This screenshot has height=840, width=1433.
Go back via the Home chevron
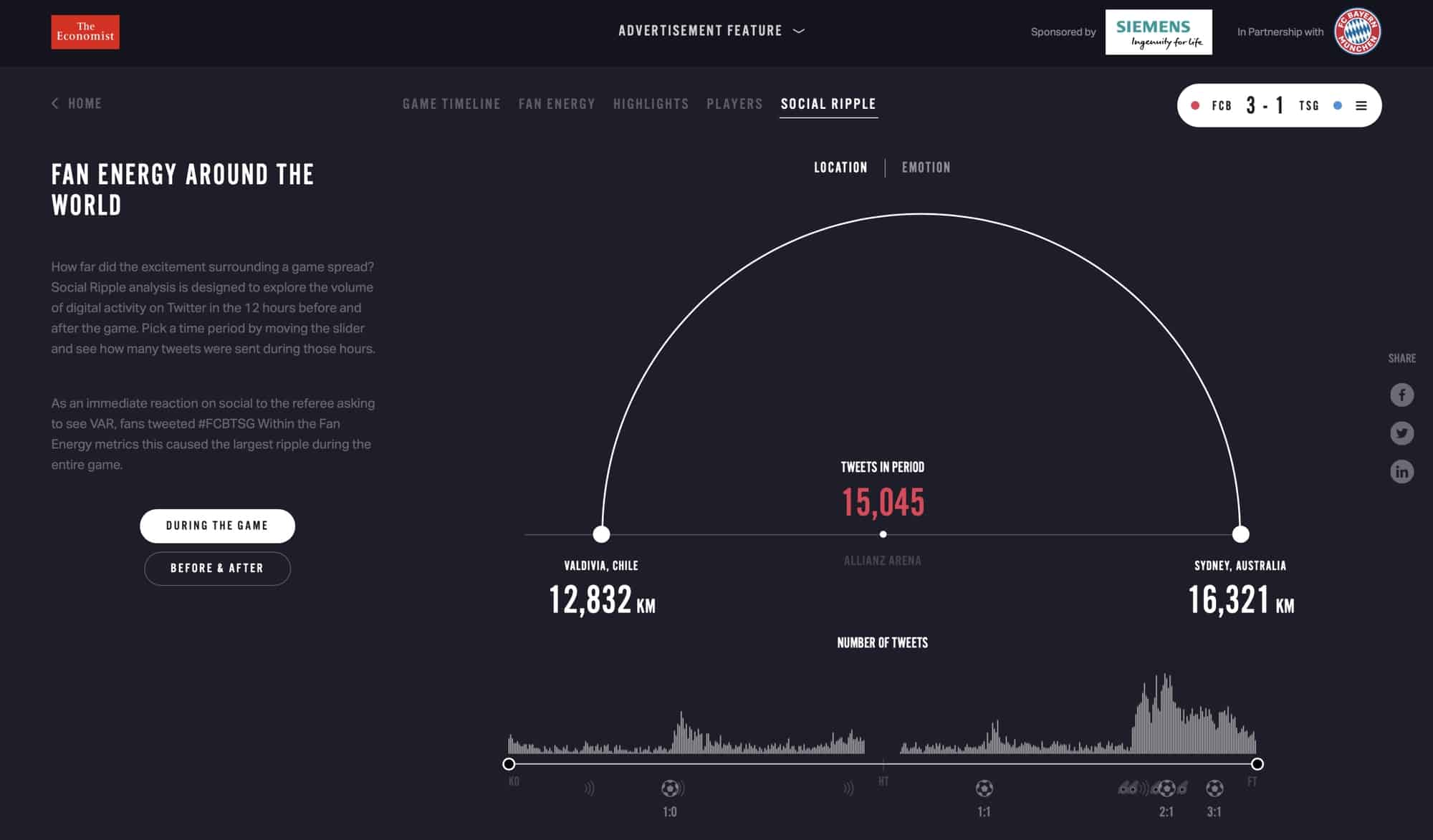tap(55, 103)
